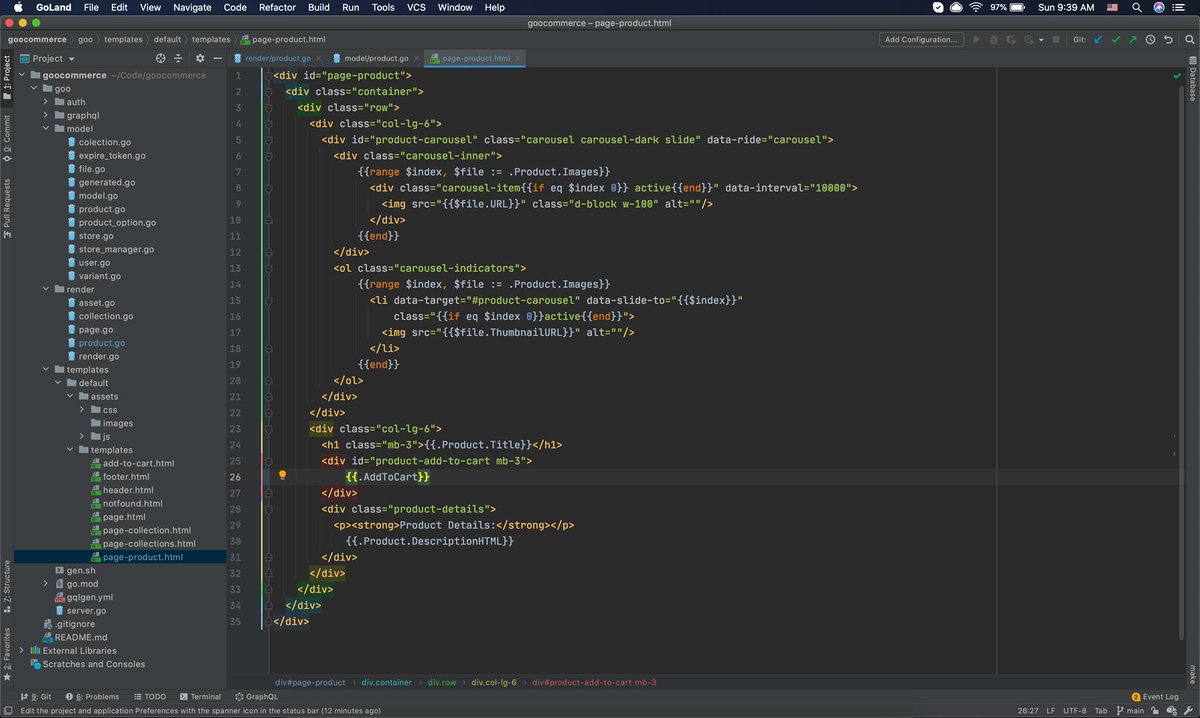The width and height of the screenshot is (1200, 718).
Task: Open the Event Log
Action: [1155, 696]
